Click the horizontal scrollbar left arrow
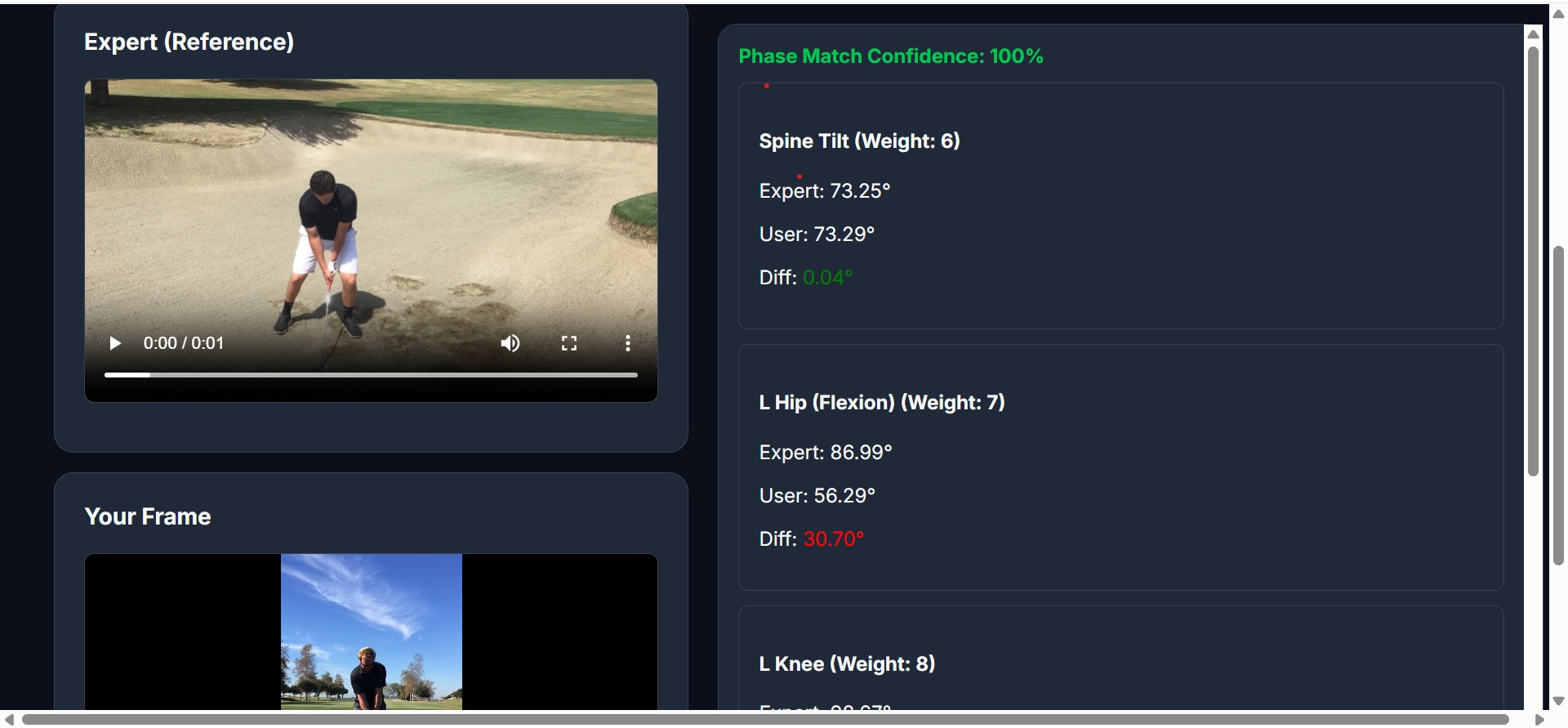This screenshot has height=728, width=1568. point(9,719)
